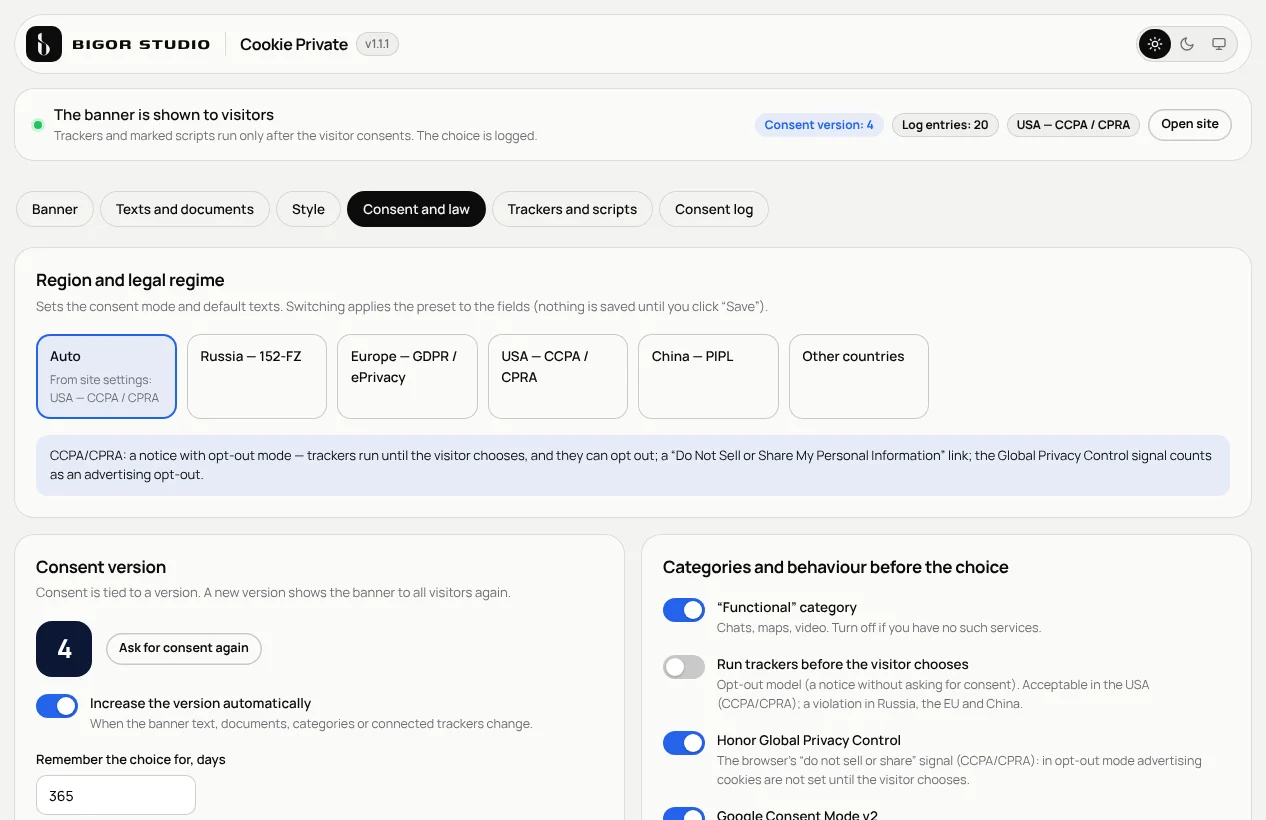This screenshot has height=820, width=1266.
Task: Click the consent version number 4 tile
Action: point(64,649)
